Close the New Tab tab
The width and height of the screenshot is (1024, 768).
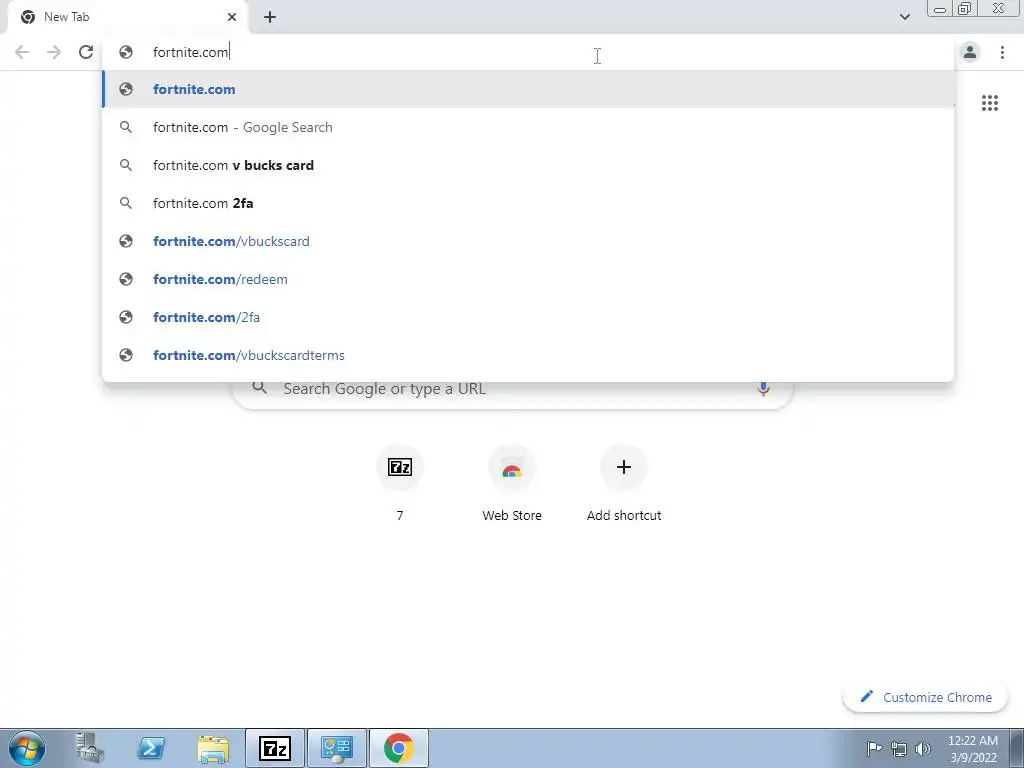pos(232,17)
